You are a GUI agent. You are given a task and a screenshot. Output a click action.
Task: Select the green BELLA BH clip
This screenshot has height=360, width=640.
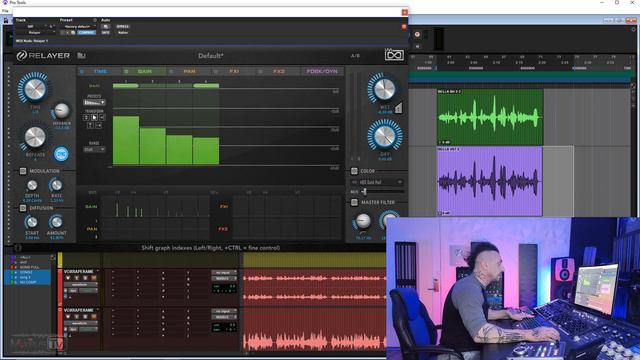click(490, 117)
